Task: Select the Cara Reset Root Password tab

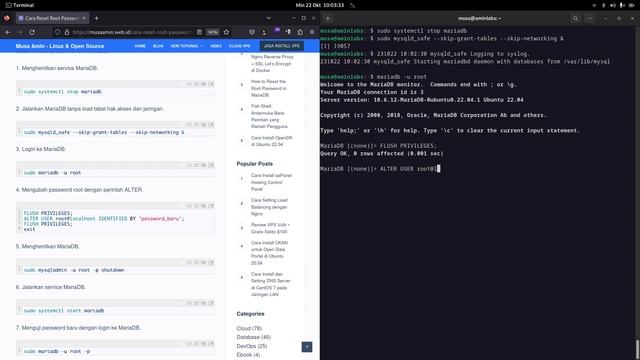Action: [52, 18]
